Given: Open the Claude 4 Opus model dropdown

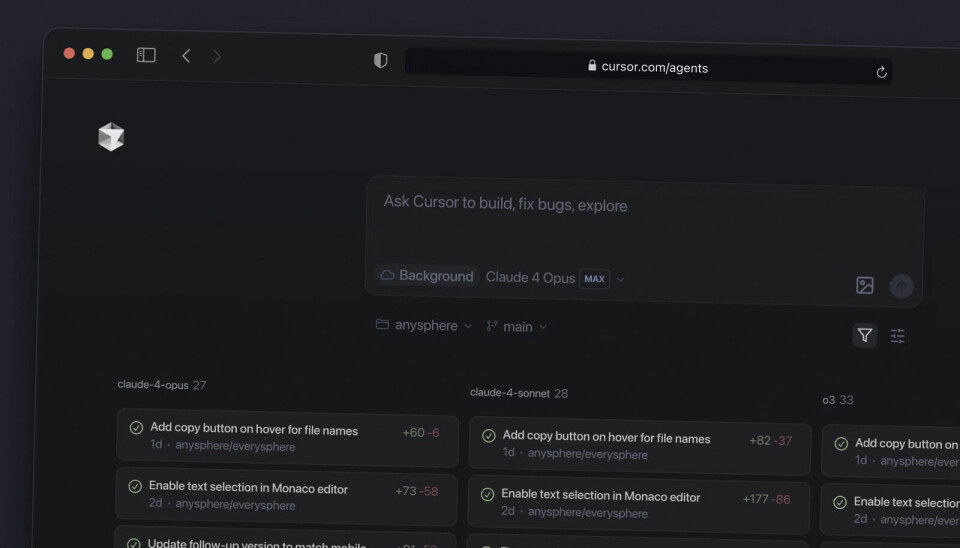Looking at the screenshot, I should (x=555, y=278).
